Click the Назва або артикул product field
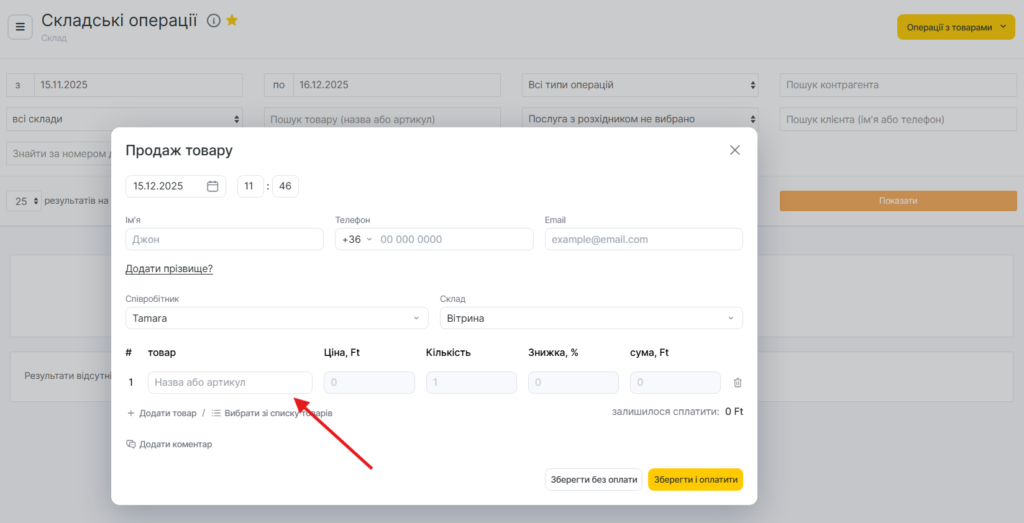Image resolution: width=1024 pixels, height=523 pixels. pyautogui.click(x=230, y=383)
